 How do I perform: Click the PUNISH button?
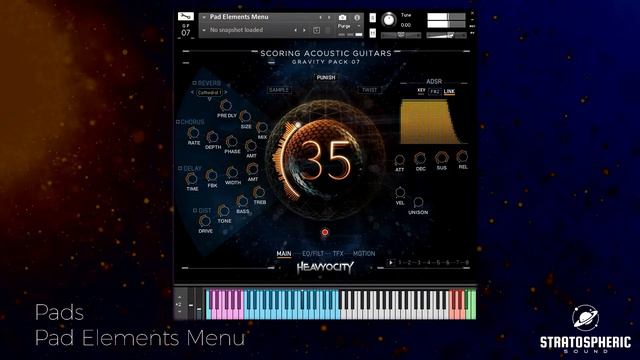click(x=326, y=77)
